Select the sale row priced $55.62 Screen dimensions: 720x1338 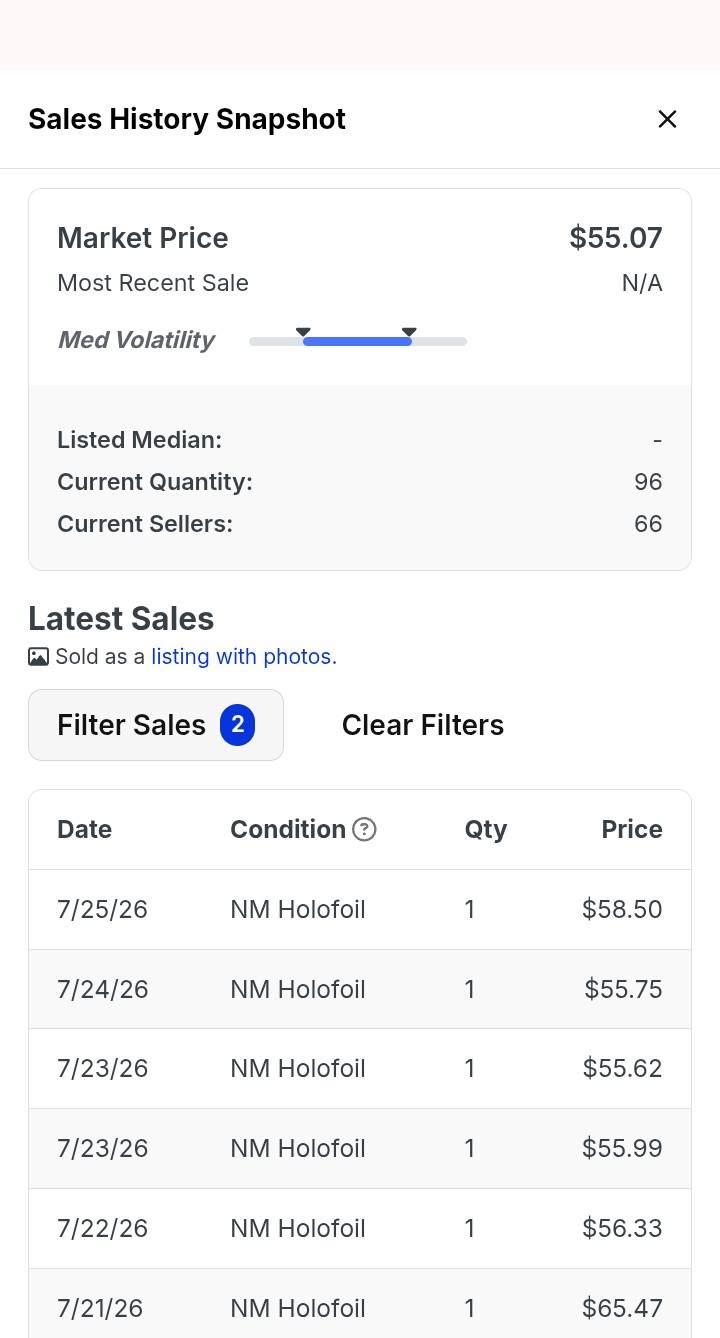[x=360, y=1068]
